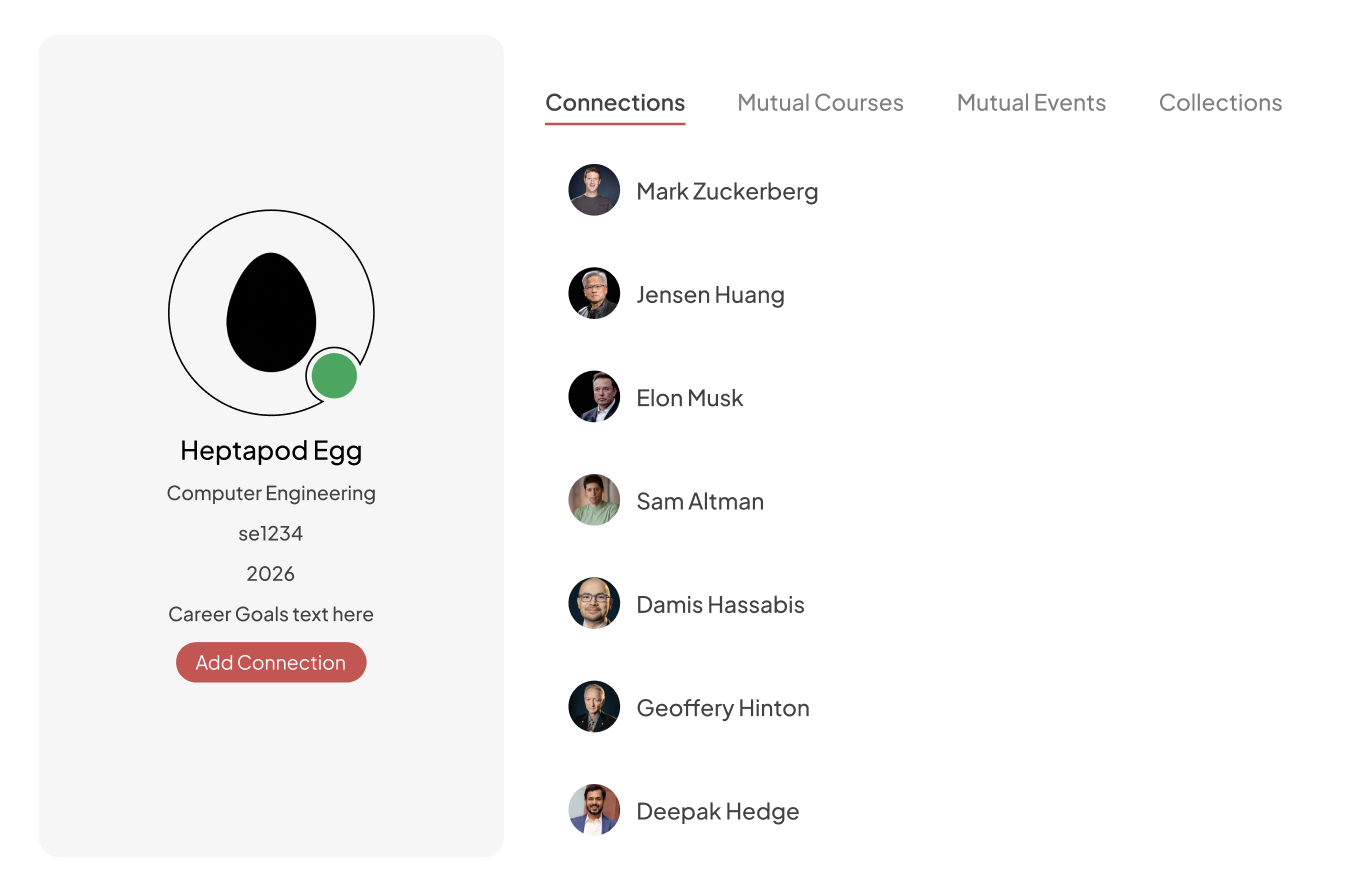Click Sam Altman's avatar photo
Image resolution: width=1356 pixels, height=888 pixels.
594,500
